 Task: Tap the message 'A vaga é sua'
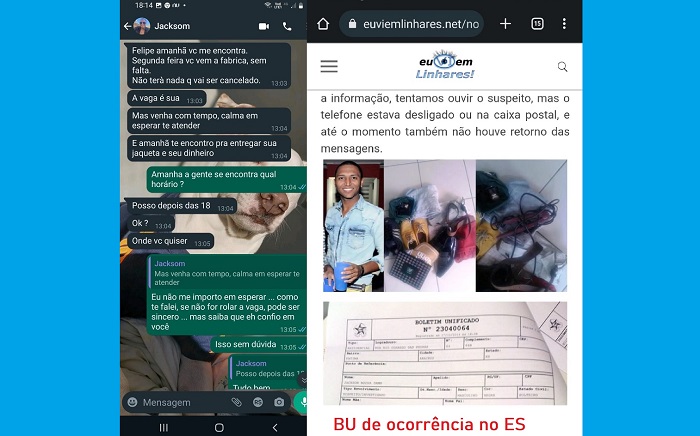click(167, 98)
